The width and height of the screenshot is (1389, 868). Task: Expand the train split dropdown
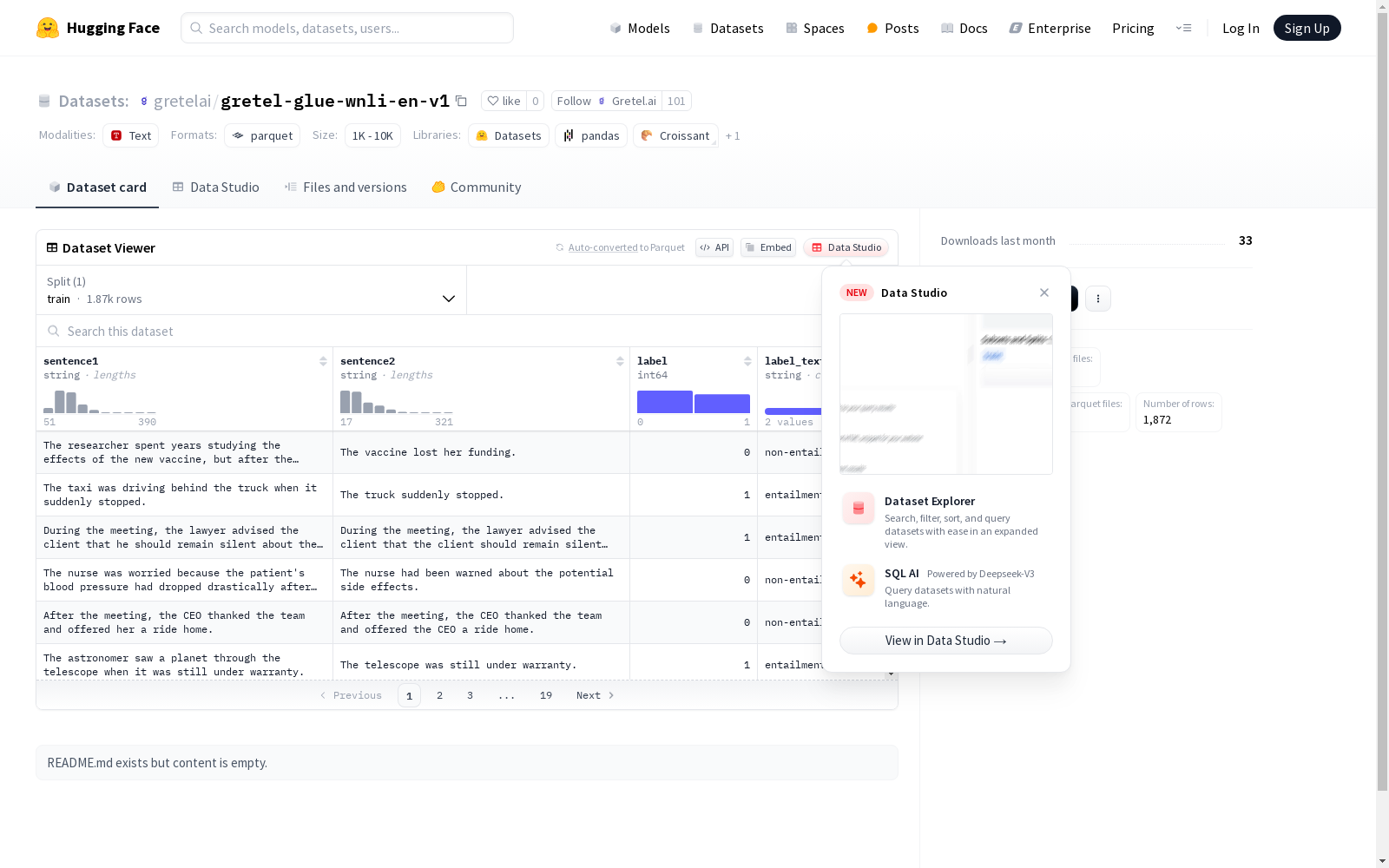point(252,290)
